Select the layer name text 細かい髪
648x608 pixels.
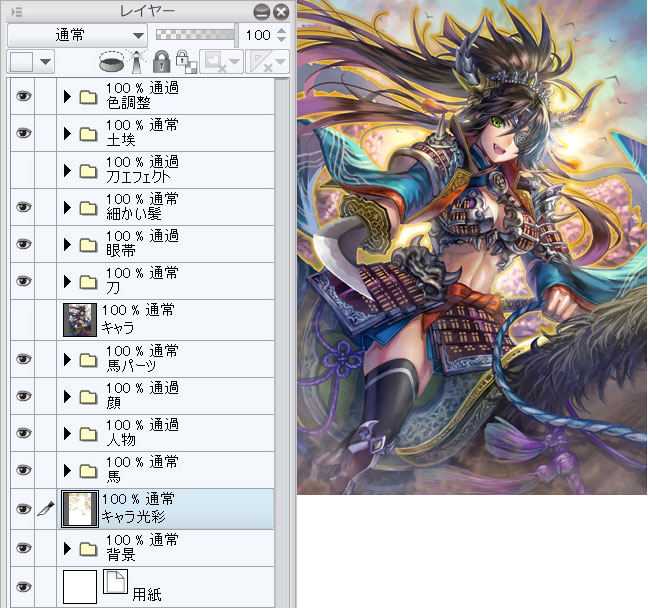(134, 214)
